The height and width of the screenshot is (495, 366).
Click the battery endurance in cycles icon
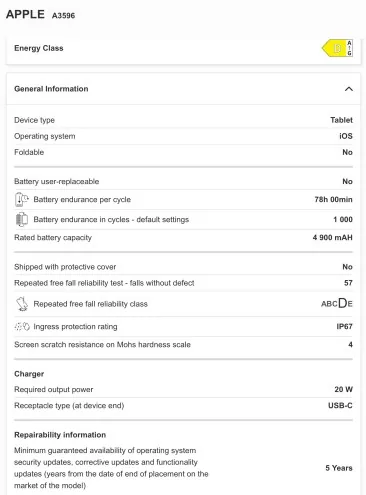click(22, 219)
